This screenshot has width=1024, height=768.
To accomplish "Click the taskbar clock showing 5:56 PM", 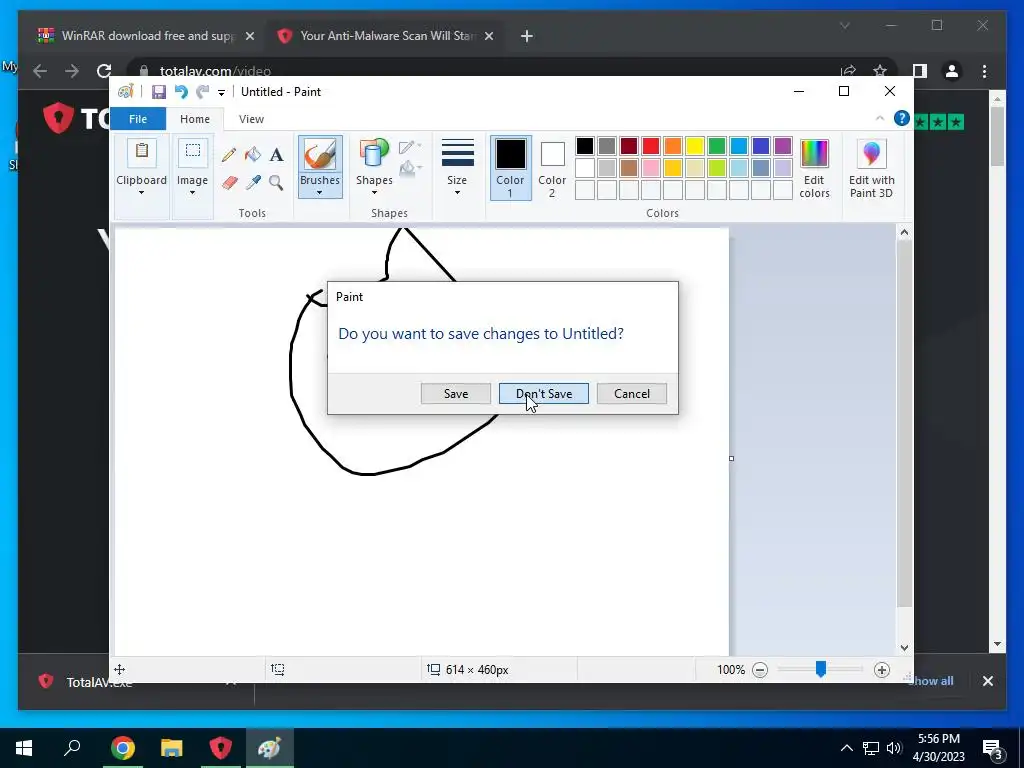I will [939, 748].
